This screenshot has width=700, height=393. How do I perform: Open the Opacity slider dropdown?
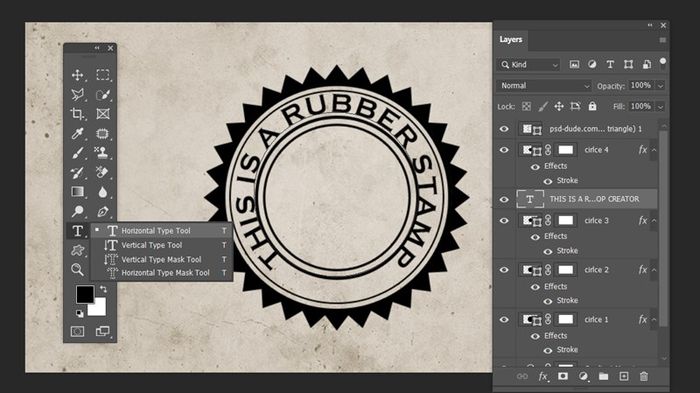point(661,86)
